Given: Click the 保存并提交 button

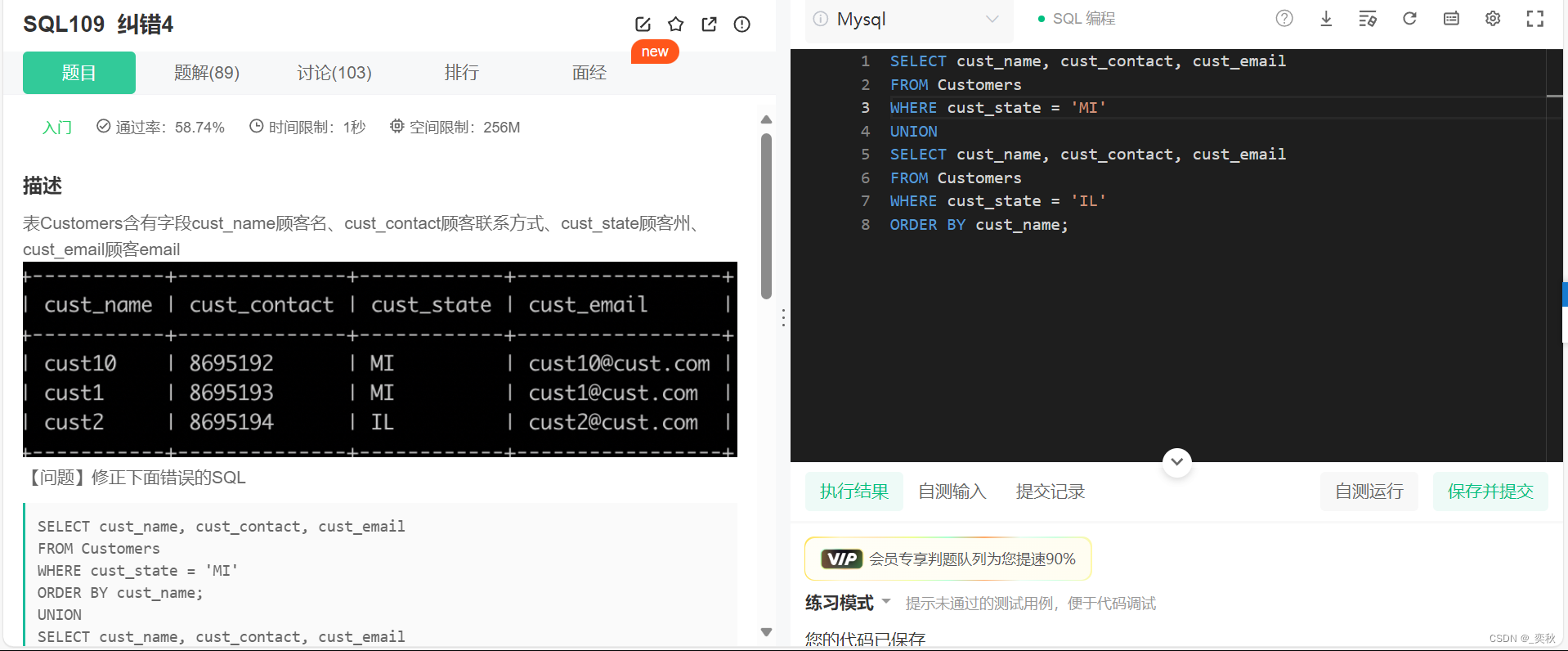Looking at the screenshot, I should pyautogui.click(x=1490, y=492).
